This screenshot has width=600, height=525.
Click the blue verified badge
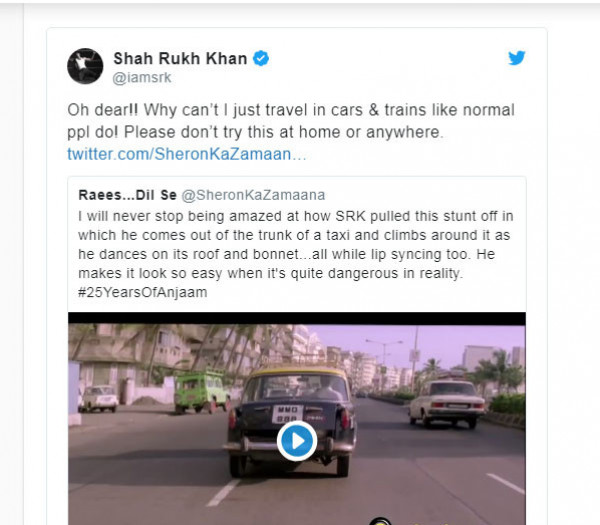[x=260, y=59]
